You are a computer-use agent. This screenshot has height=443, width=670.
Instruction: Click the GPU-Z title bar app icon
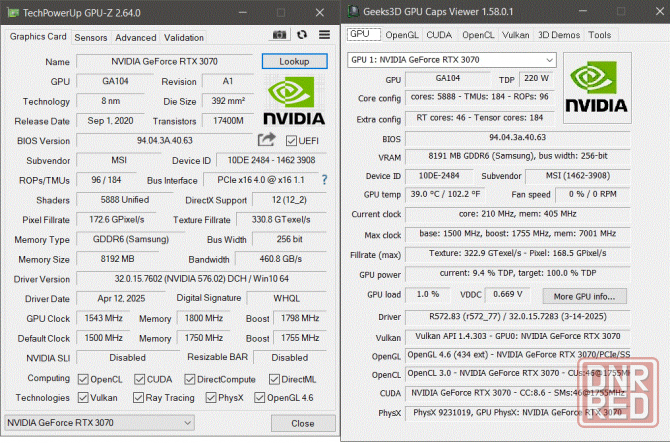click(13, 12)
